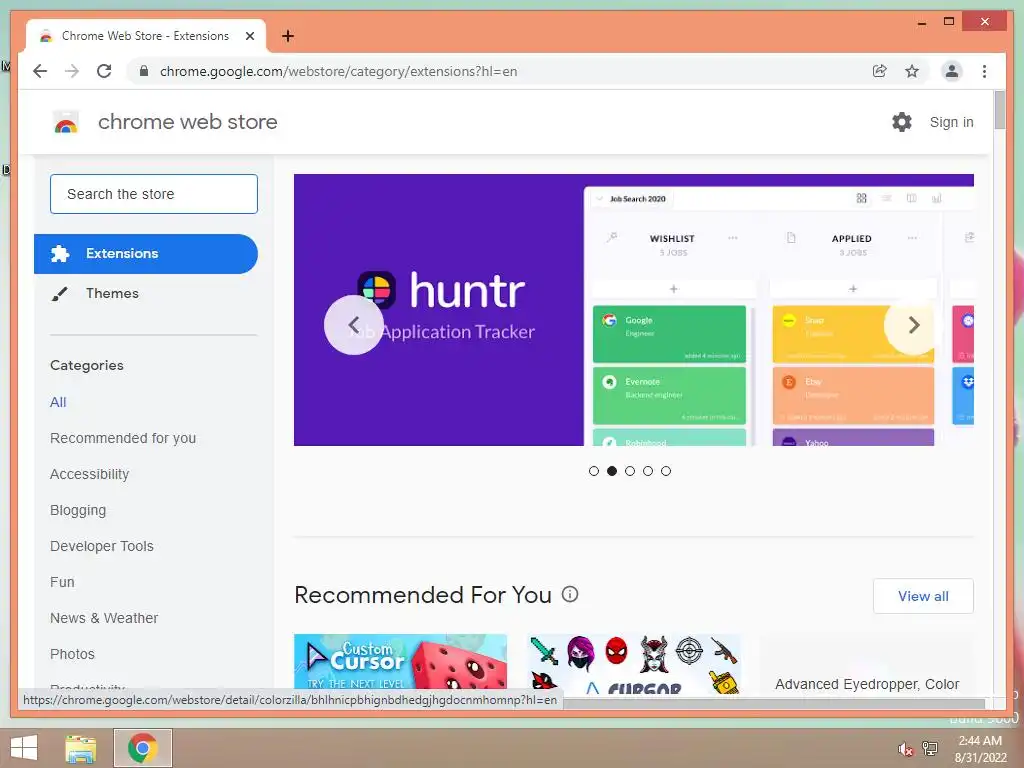Click the Search the store field
The image size is (1024, 768).
coord(153,194)
